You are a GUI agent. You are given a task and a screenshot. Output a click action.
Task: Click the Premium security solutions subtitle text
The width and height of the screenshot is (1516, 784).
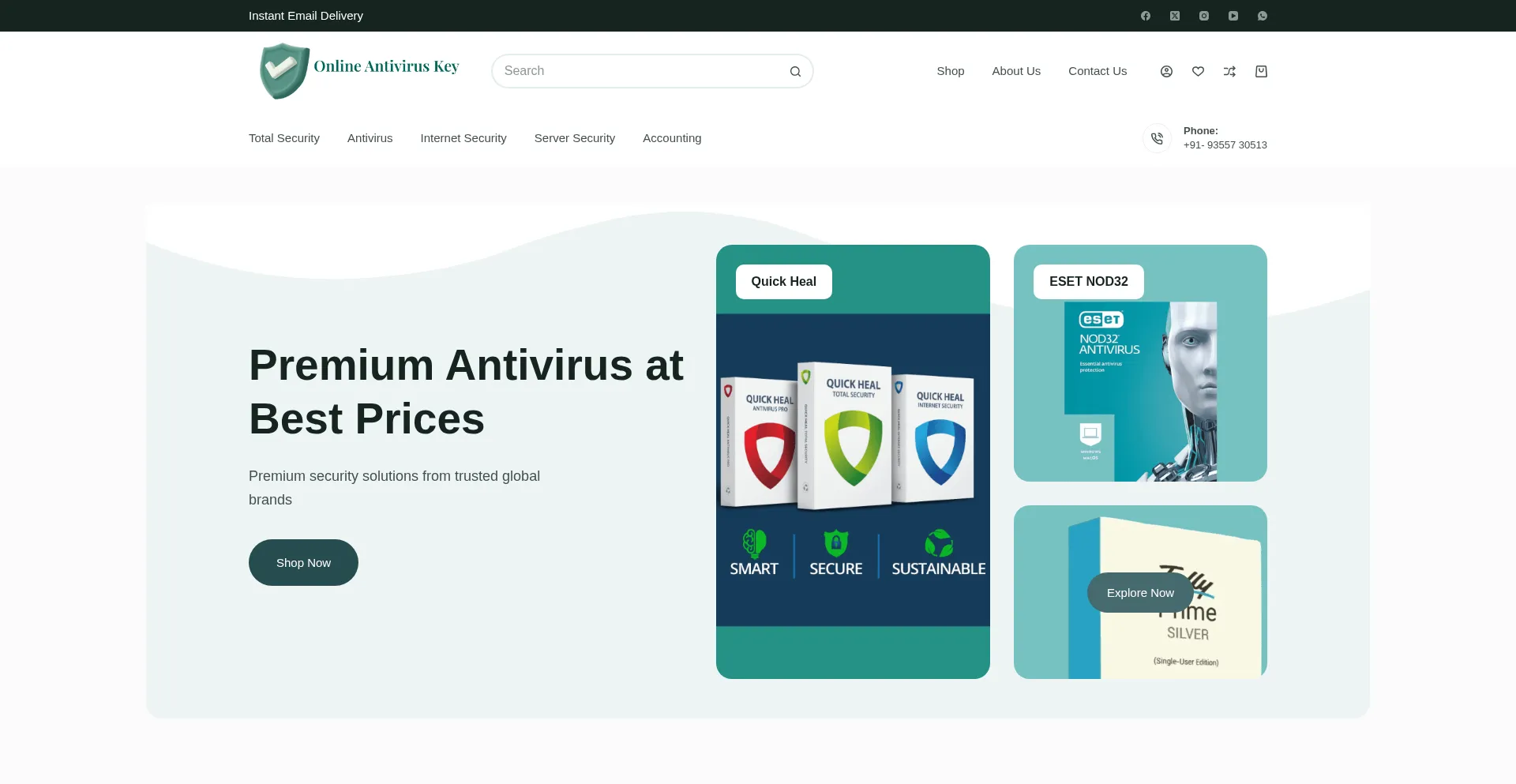pos(394,488)
